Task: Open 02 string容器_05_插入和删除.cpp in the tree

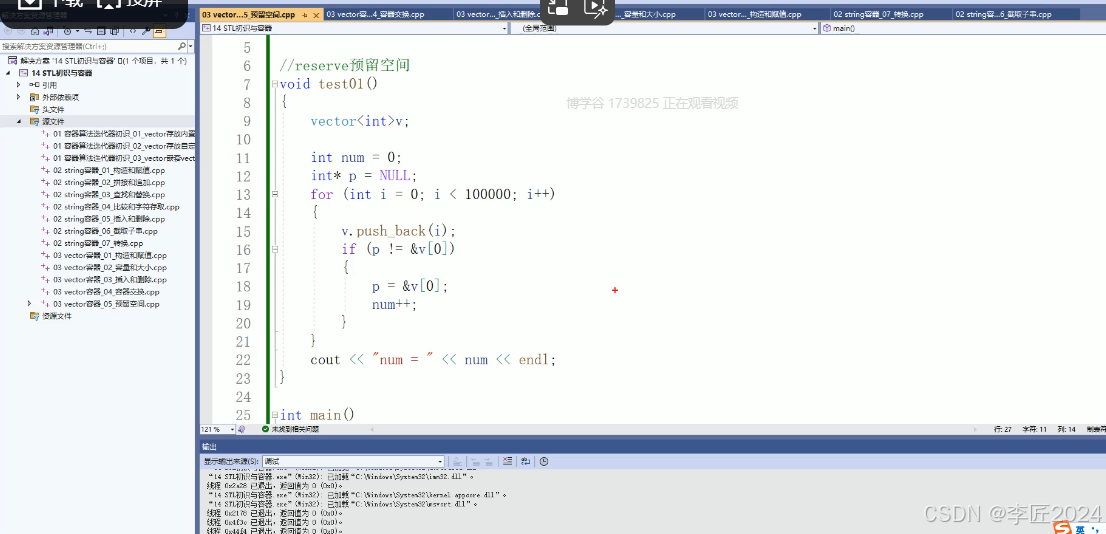Action: (109, 219)
